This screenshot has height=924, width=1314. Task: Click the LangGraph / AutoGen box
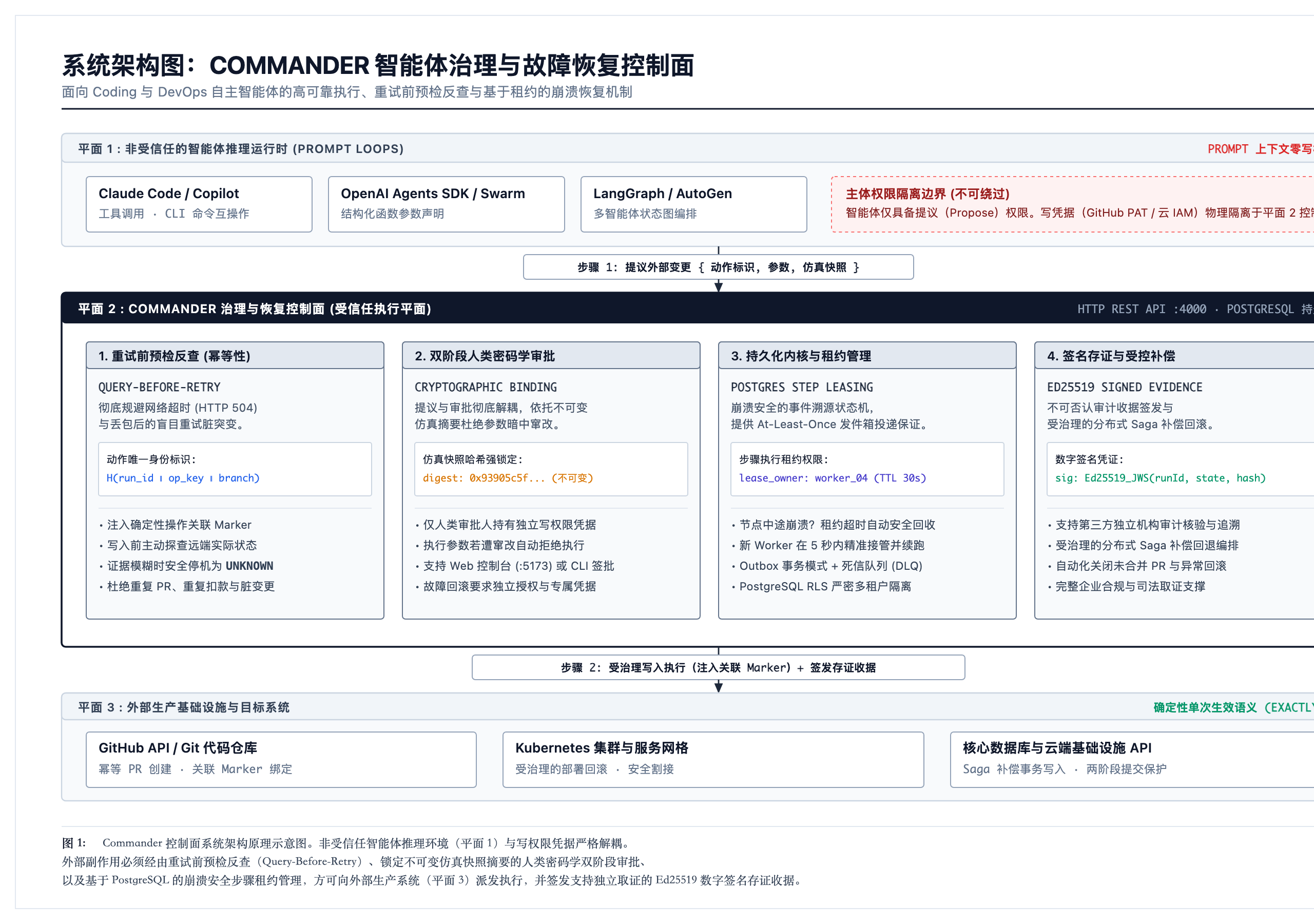point(693,204)
